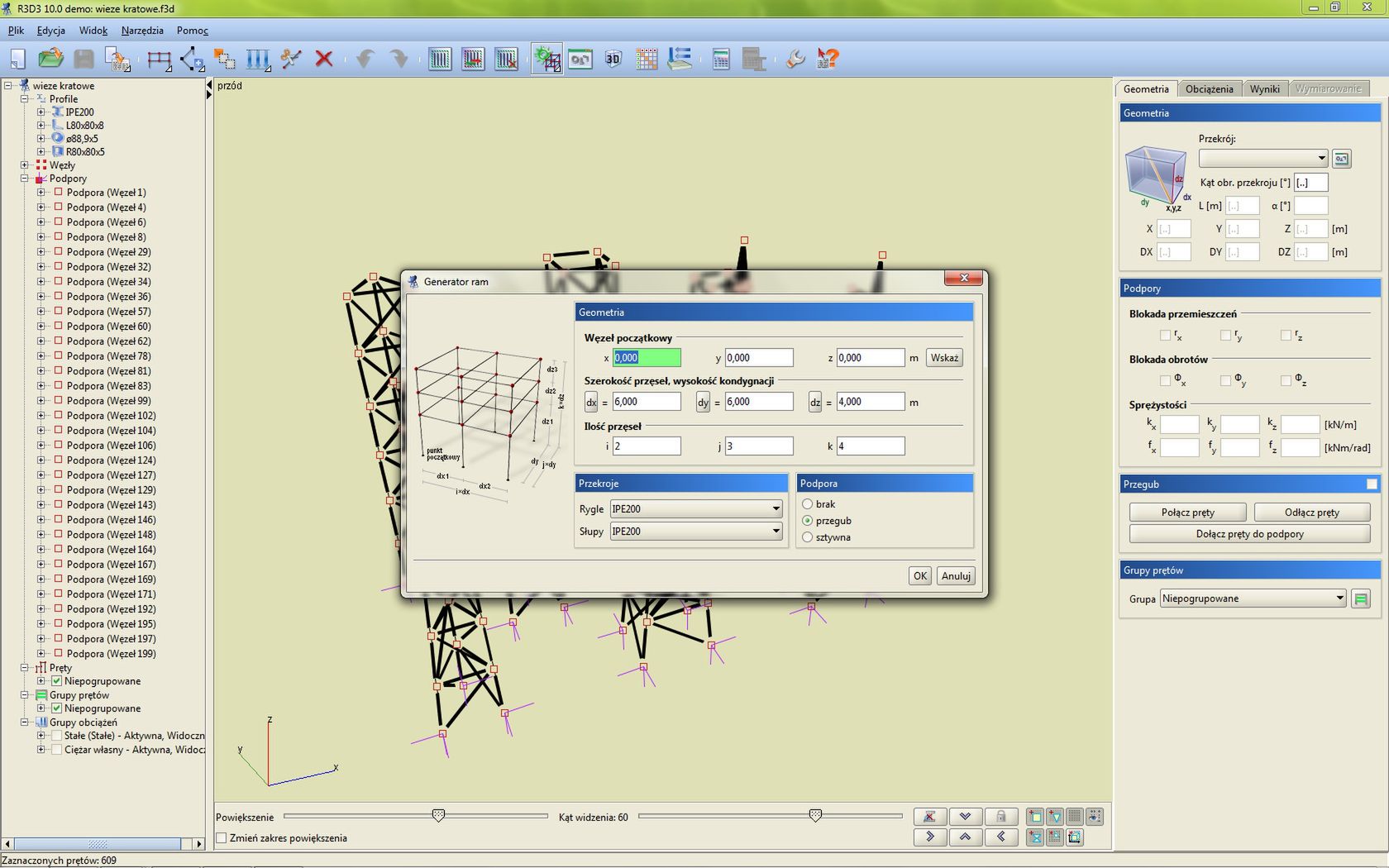Toggle Niepogrupowane checkbox under Grupy prętów
The height and width of the screenshot is (868, 1389).
tap(56, 708)
